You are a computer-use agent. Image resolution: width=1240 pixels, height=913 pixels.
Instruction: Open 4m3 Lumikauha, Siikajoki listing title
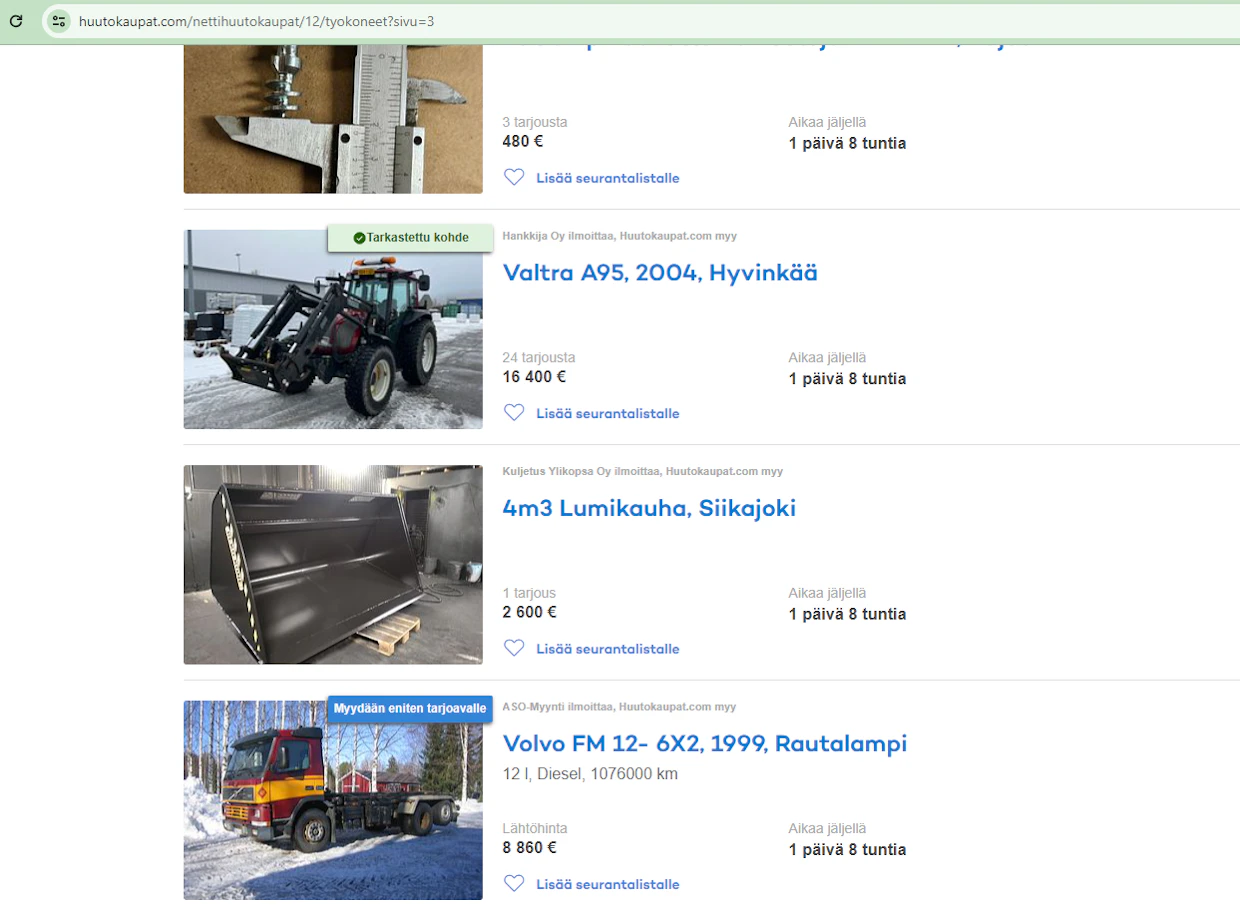(x=649, y=508)
